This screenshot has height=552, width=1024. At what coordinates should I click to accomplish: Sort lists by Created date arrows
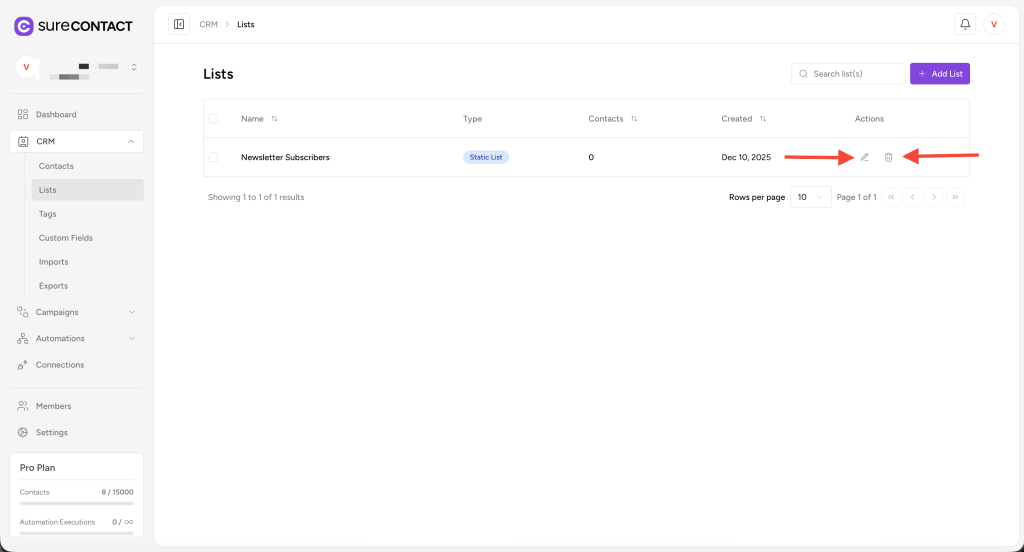tap(763, 119)
